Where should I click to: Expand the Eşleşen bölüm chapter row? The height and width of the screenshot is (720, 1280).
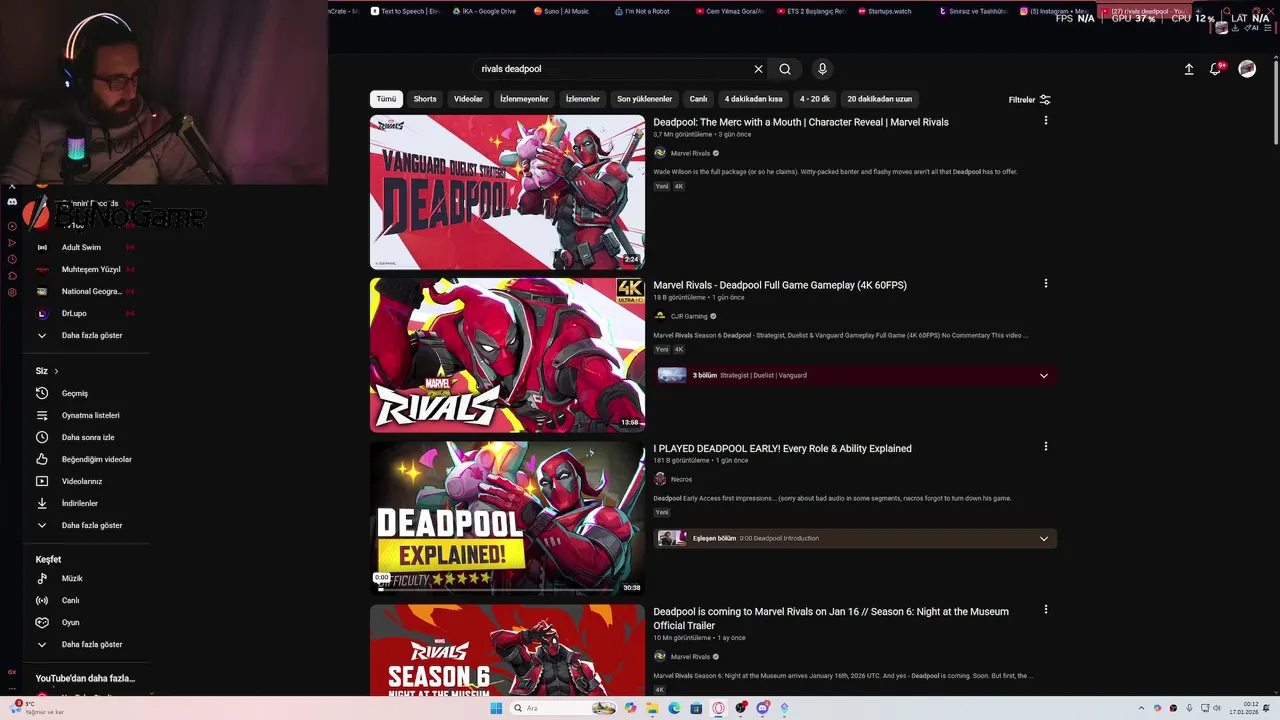pos(855,538)
